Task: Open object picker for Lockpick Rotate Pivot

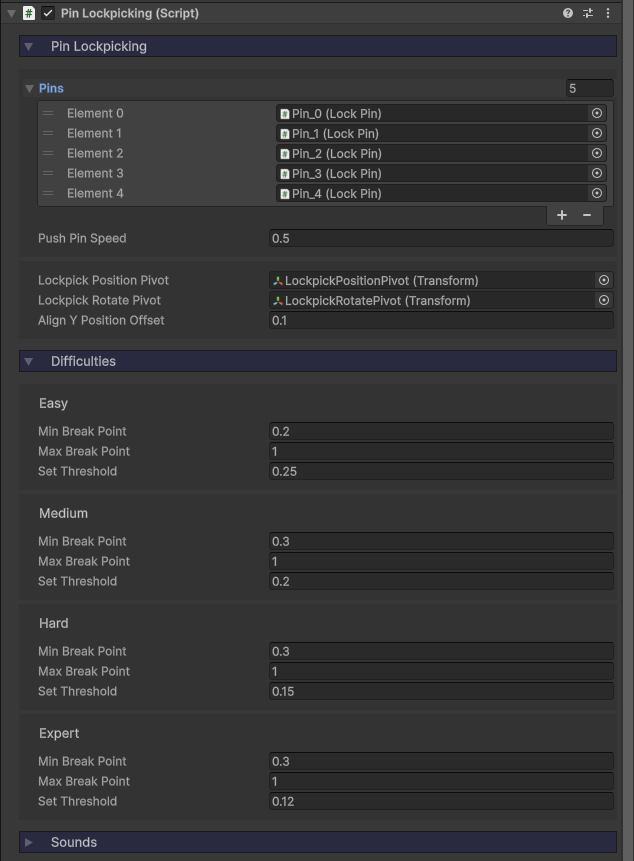Action: coord(604,301)
